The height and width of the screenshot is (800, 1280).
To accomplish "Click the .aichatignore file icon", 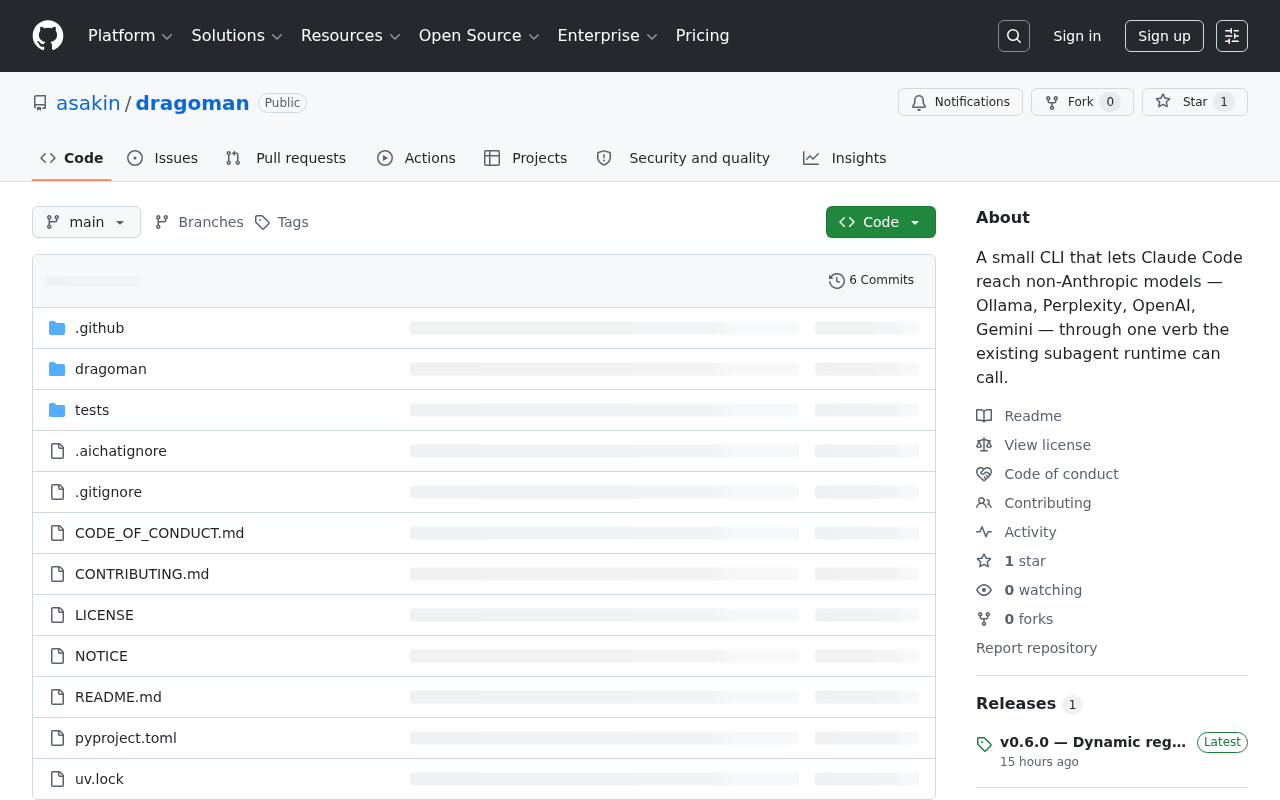I will (57, 451).
